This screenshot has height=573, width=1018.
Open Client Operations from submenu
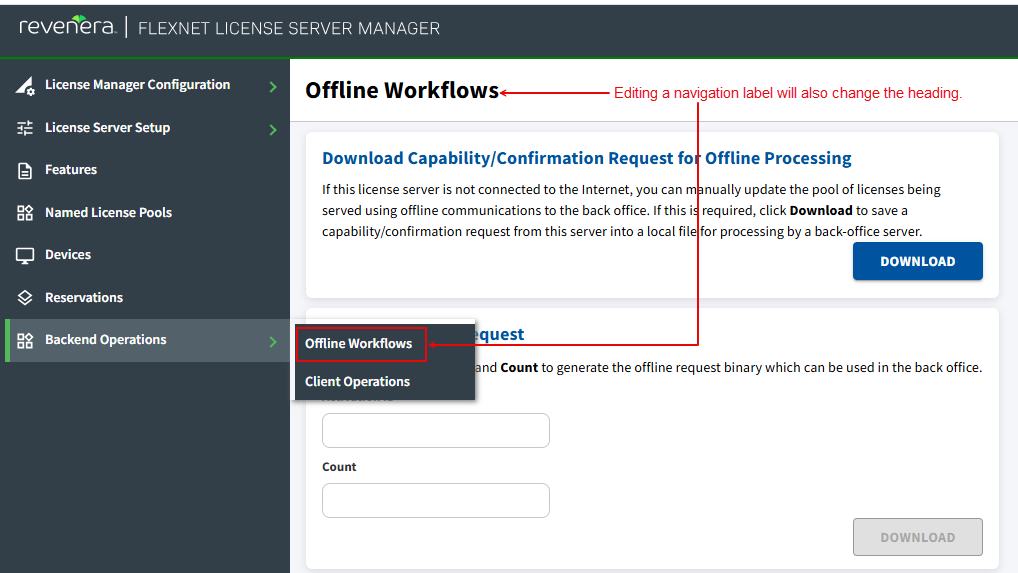click(x=357, y=382)
